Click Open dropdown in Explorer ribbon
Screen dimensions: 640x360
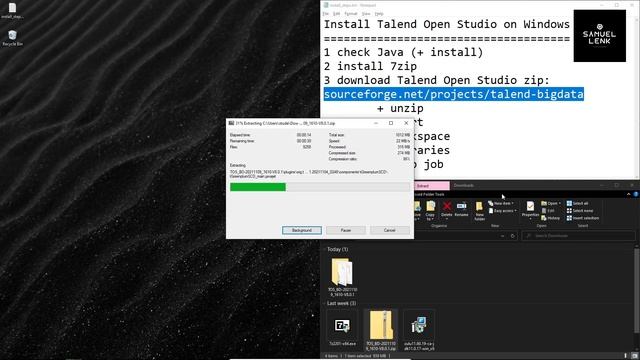pos(550,203)
